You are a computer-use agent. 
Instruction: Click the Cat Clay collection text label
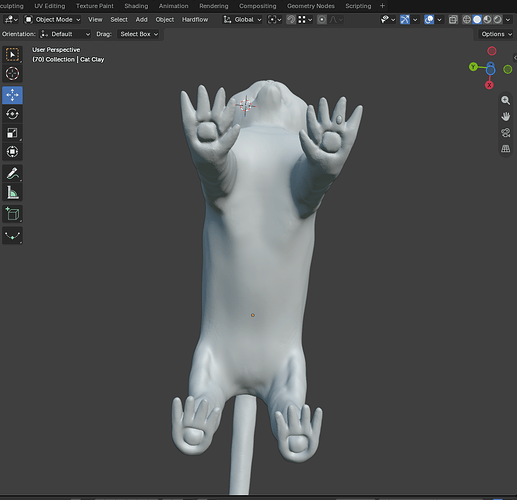click(x=68, y=59)
